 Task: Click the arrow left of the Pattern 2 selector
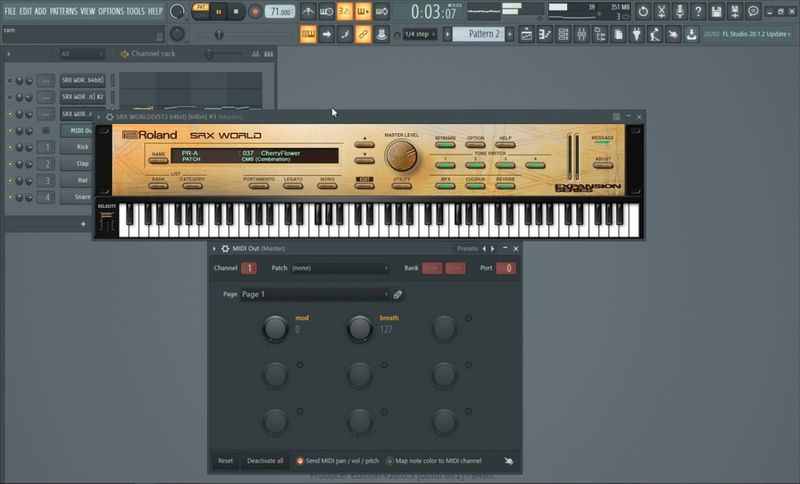click(447, 34)
